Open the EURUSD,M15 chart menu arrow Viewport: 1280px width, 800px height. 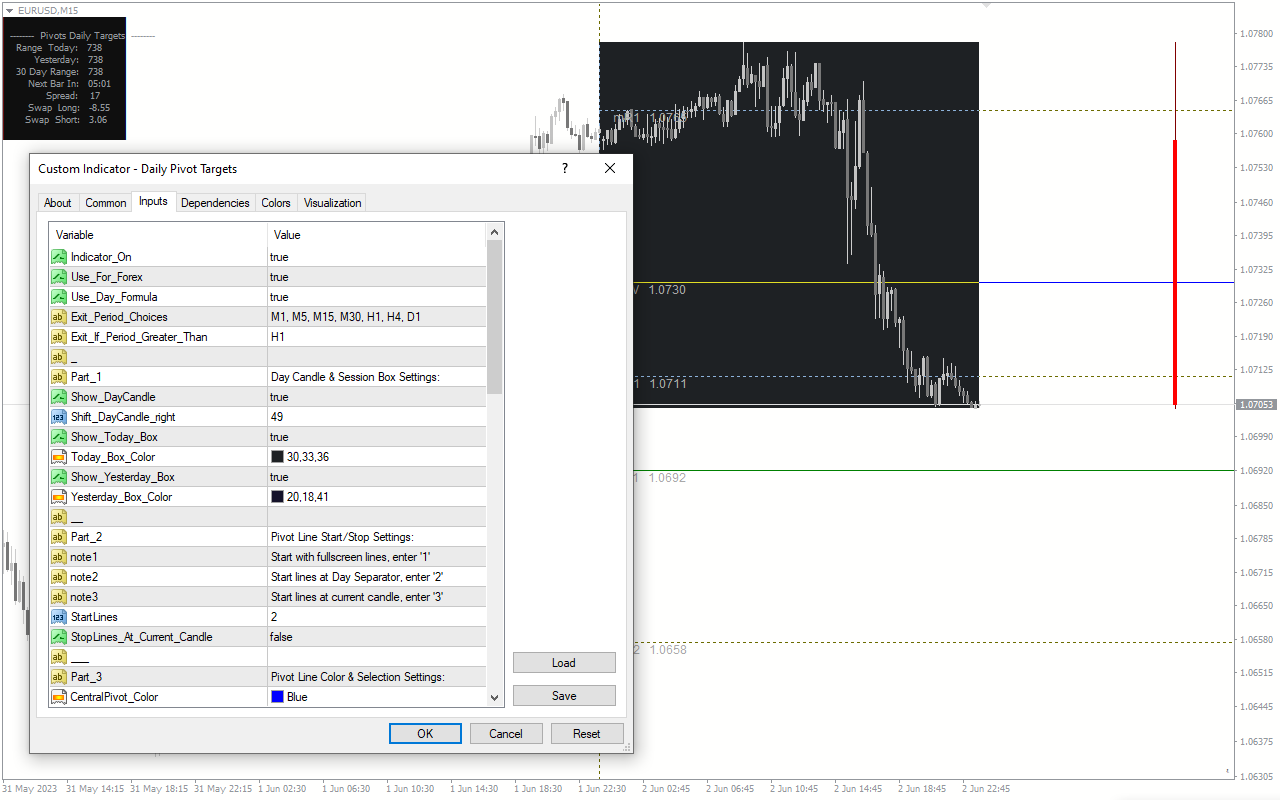coord(9,10)
